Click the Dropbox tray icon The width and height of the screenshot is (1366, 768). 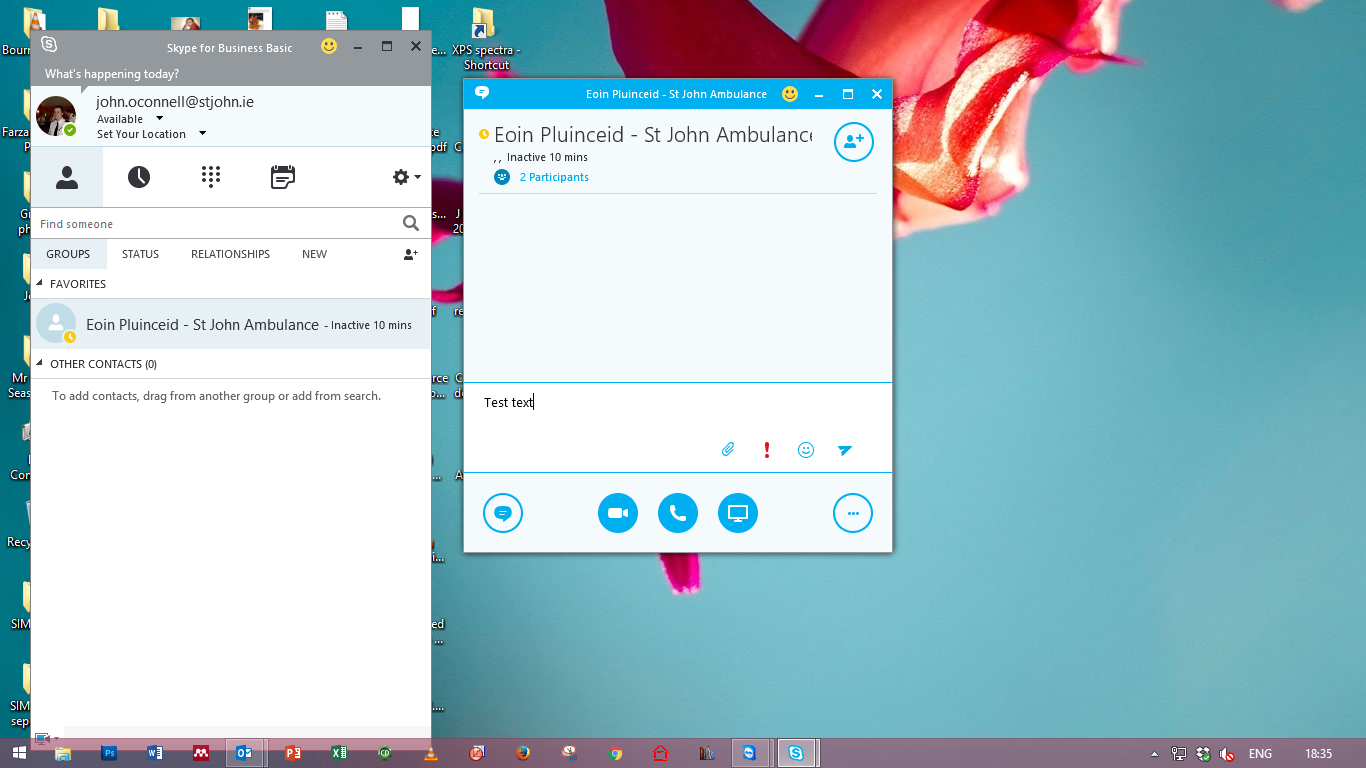pyautogui.click(x=1203, y=754)
